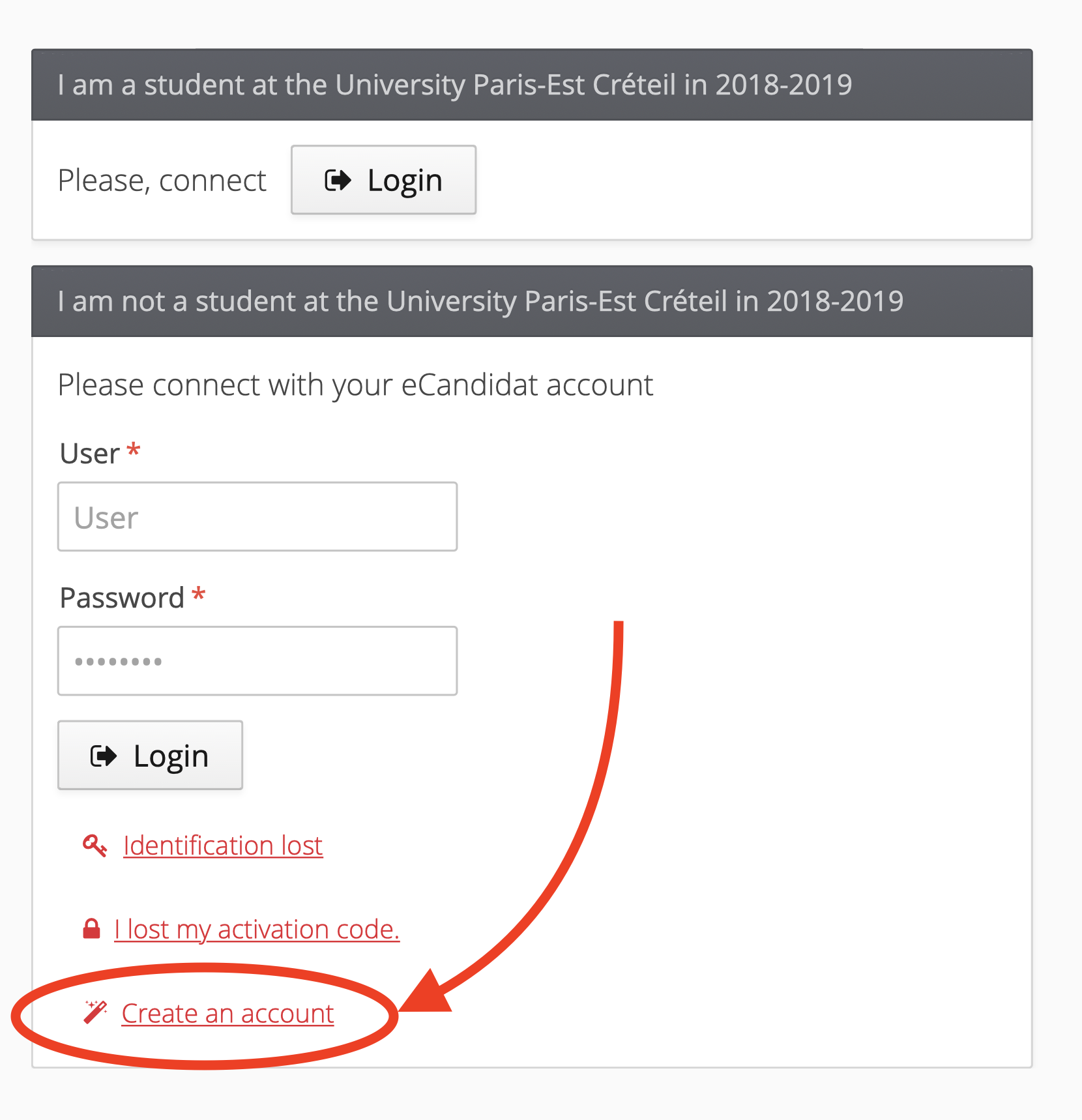Click the magic wand icon beside Create an account
The image size is (1082, 1120).
[95, 1012]
